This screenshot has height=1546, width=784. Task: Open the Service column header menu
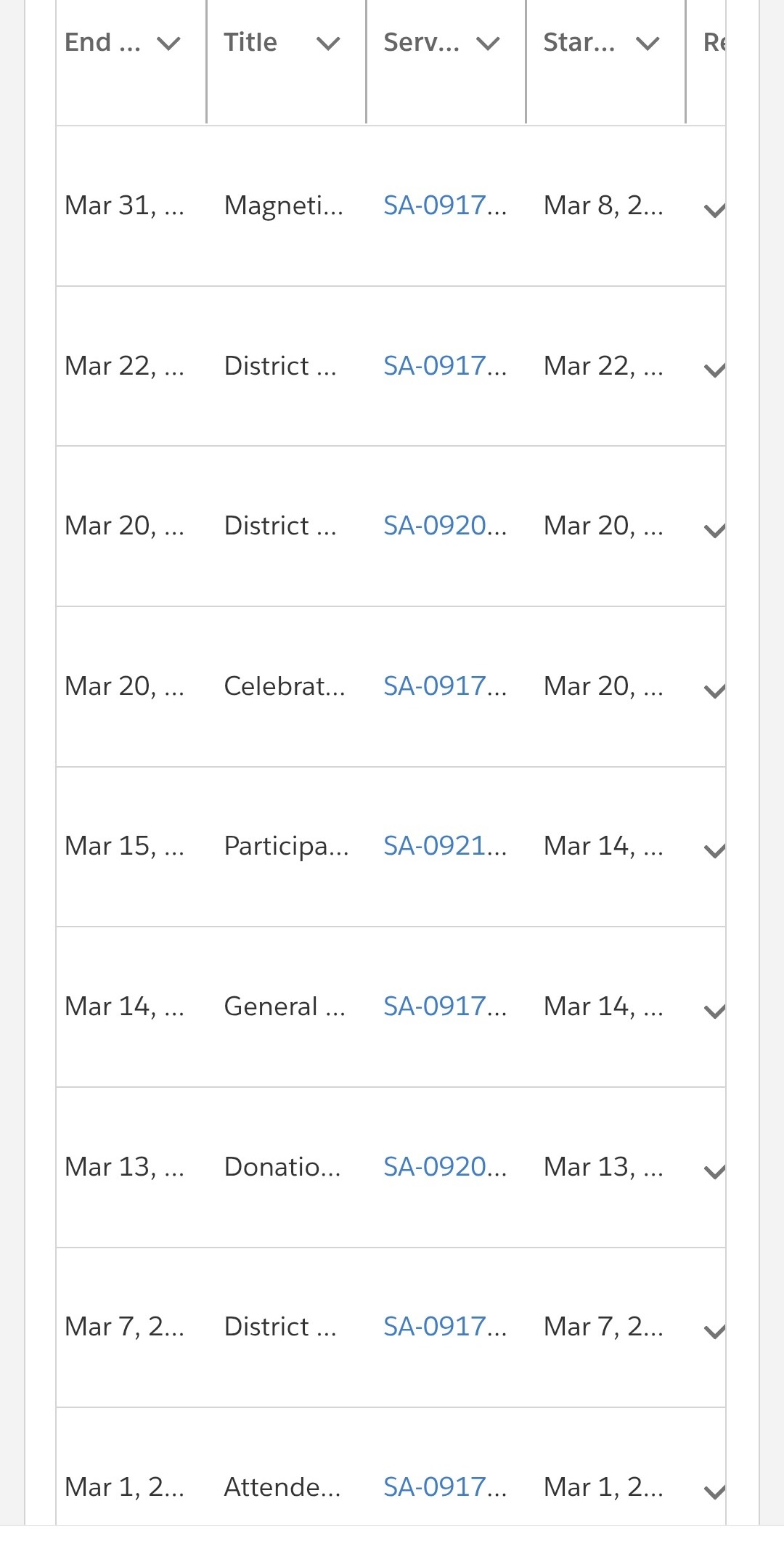(487, 44)
